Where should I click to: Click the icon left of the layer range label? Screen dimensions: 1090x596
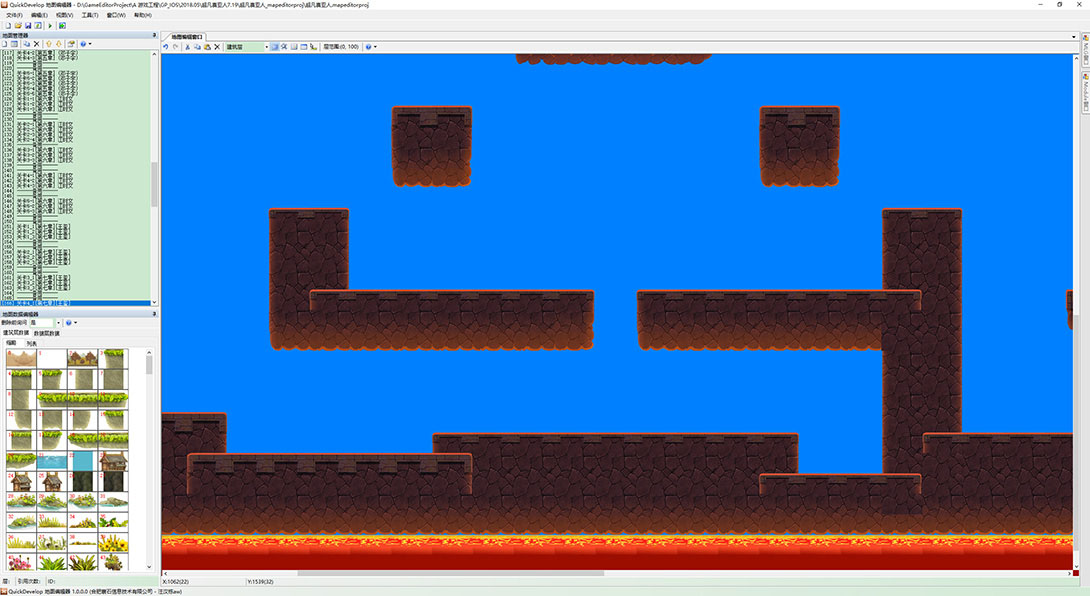tap(314, 47)
